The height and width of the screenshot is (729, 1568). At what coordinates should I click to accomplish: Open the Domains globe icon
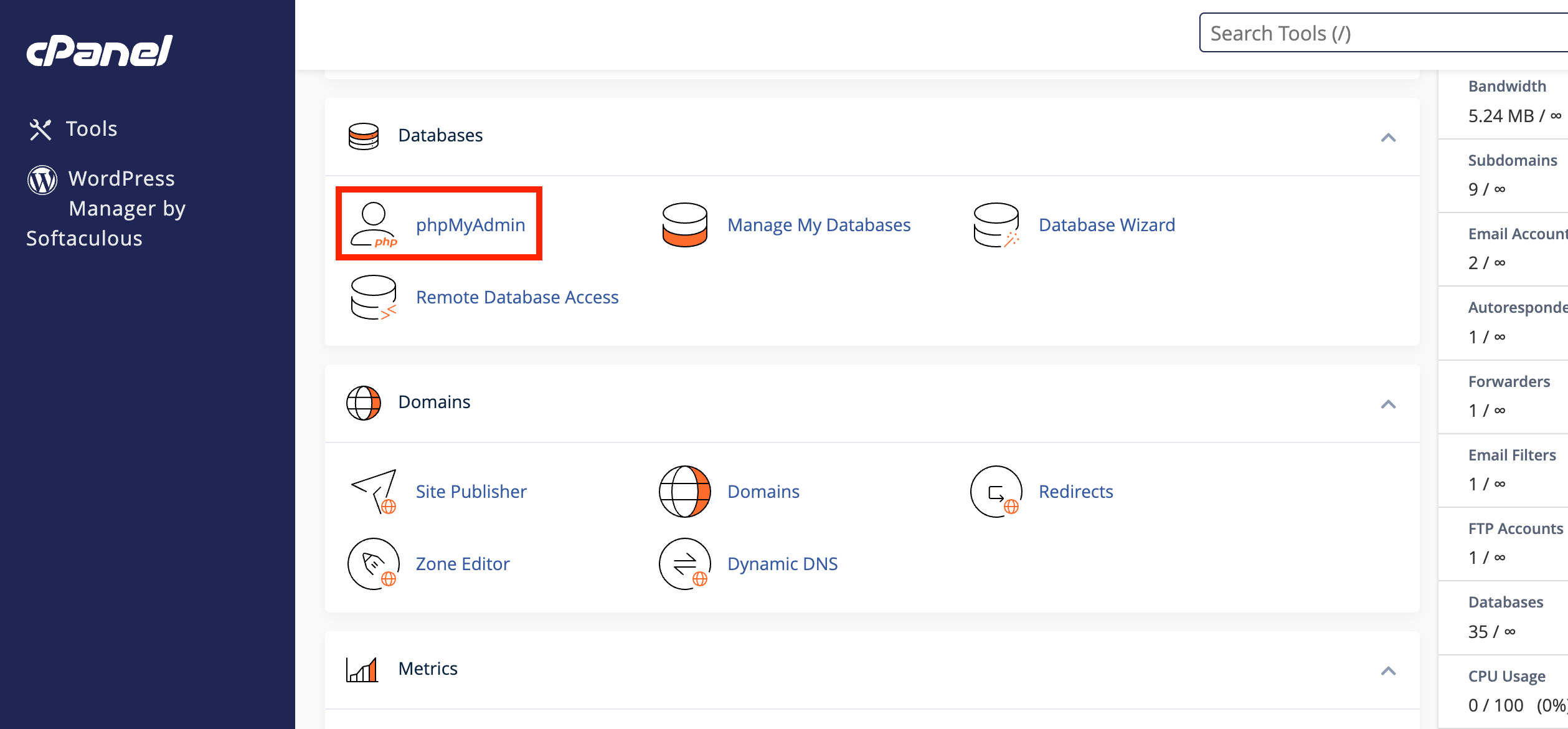click(x=685, y=491)
